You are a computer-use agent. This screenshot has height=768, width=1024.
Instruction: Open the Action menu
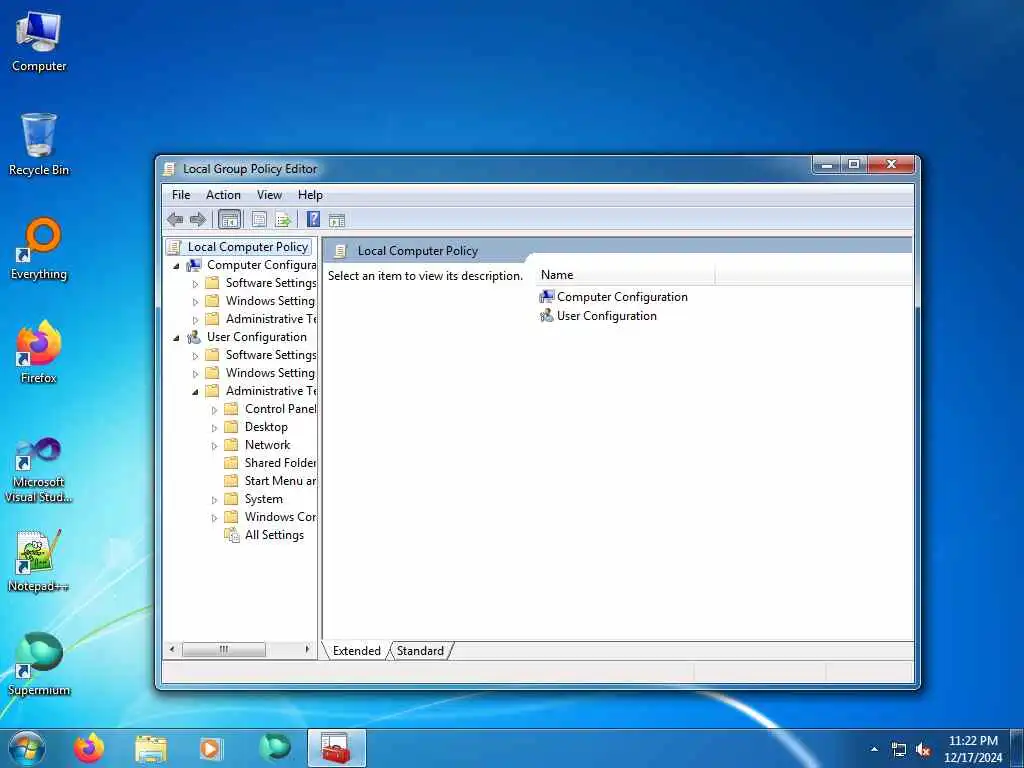tap(223, 195)
